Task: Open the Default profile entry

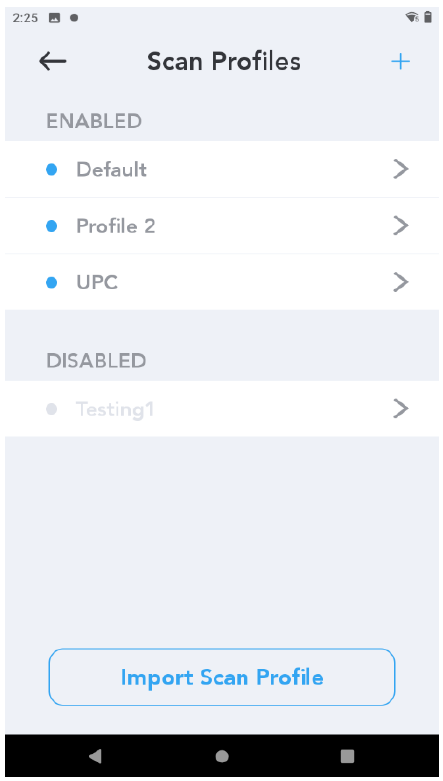Action: [222, 169]
